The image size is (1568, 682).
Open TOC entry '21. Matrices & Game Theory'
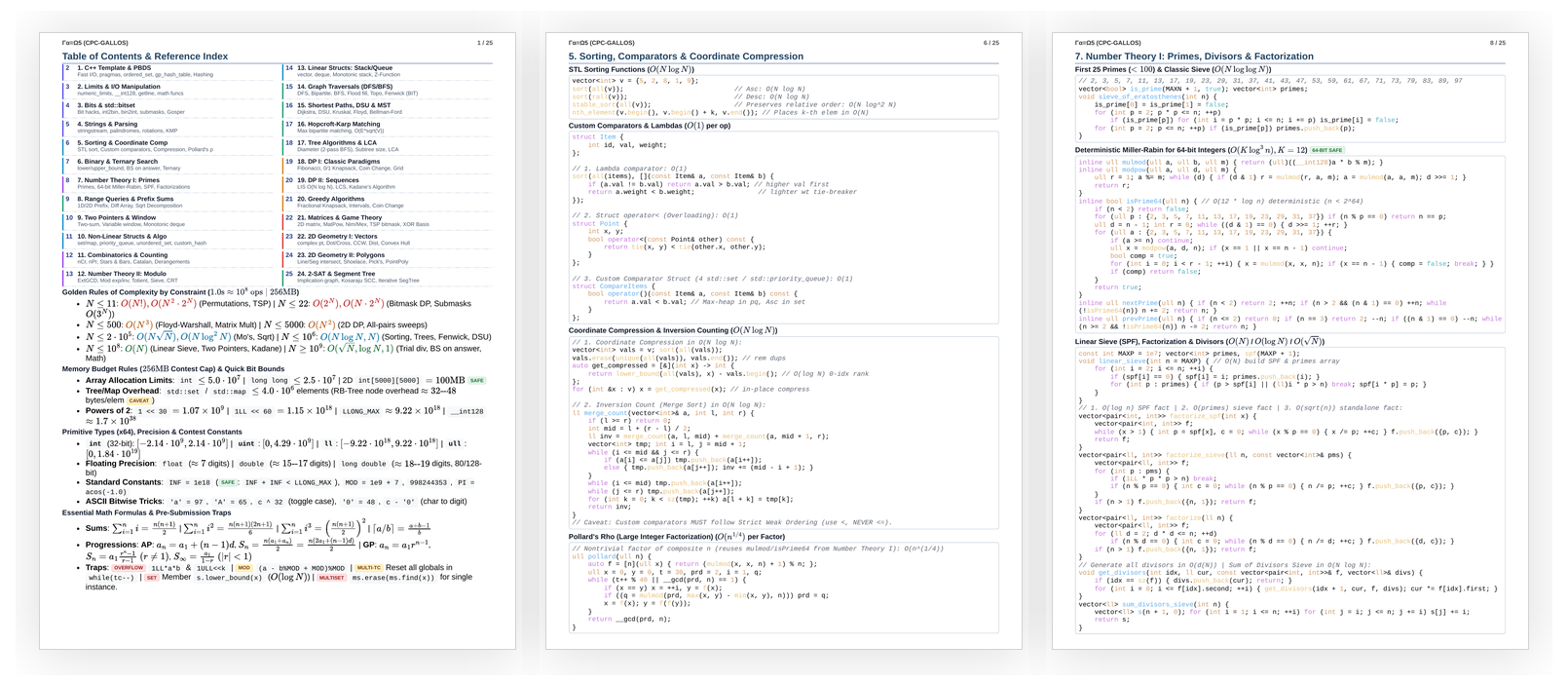(339, 217)
